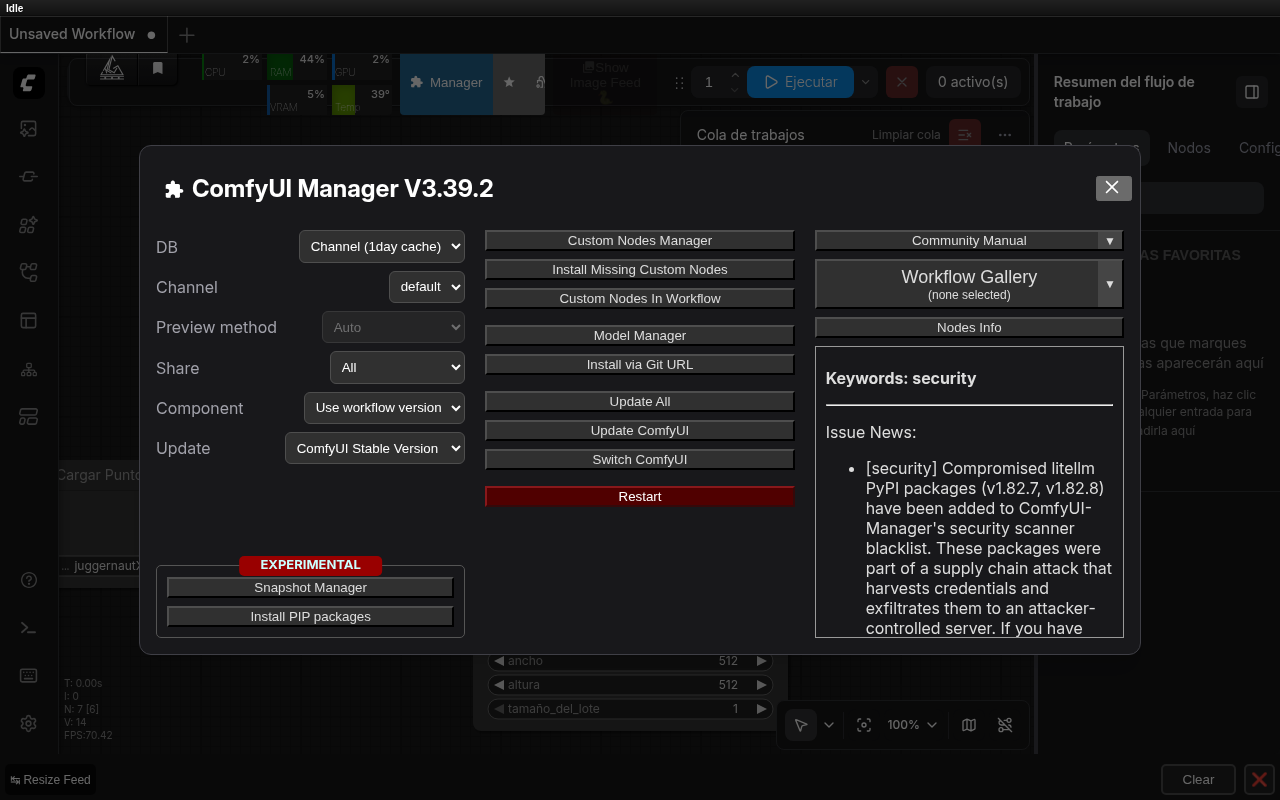Open the Update 'ComfyUI Stable Version' dropdown
Viewport: 1280px width, 800px height.
click(375, 448)
